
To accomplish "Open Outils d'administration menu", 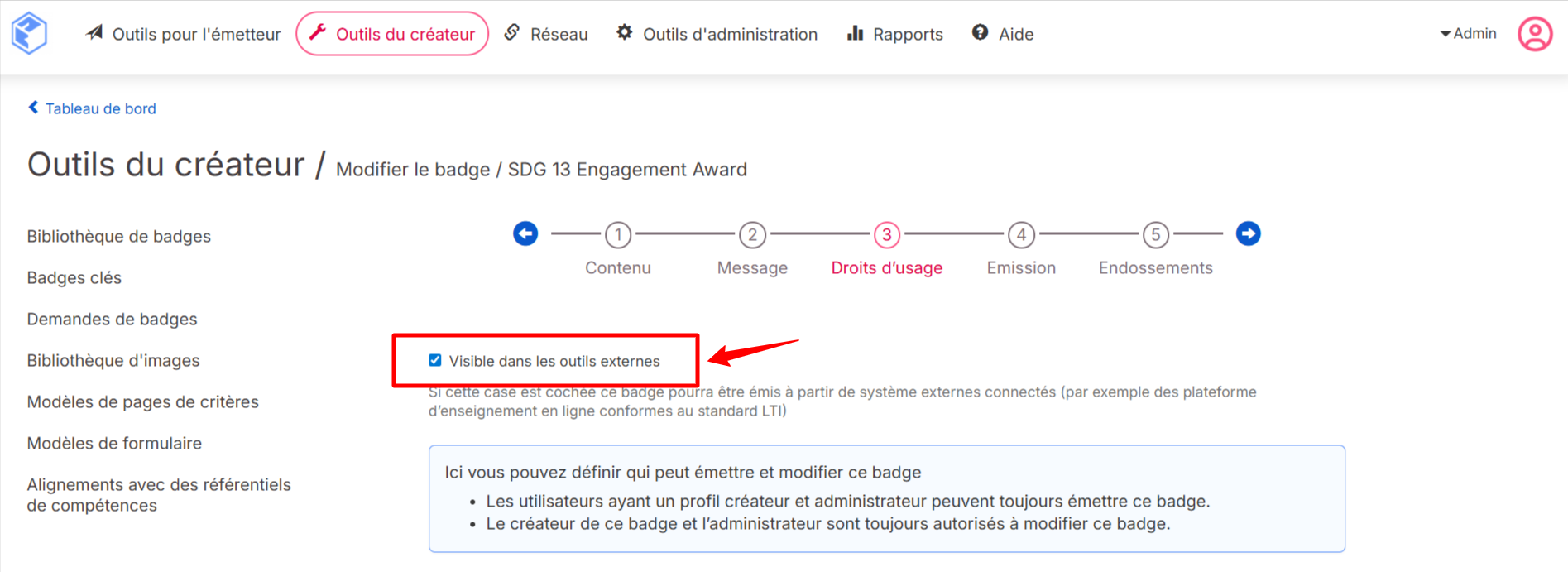I will pyautogui.click(x=730, y=34).
